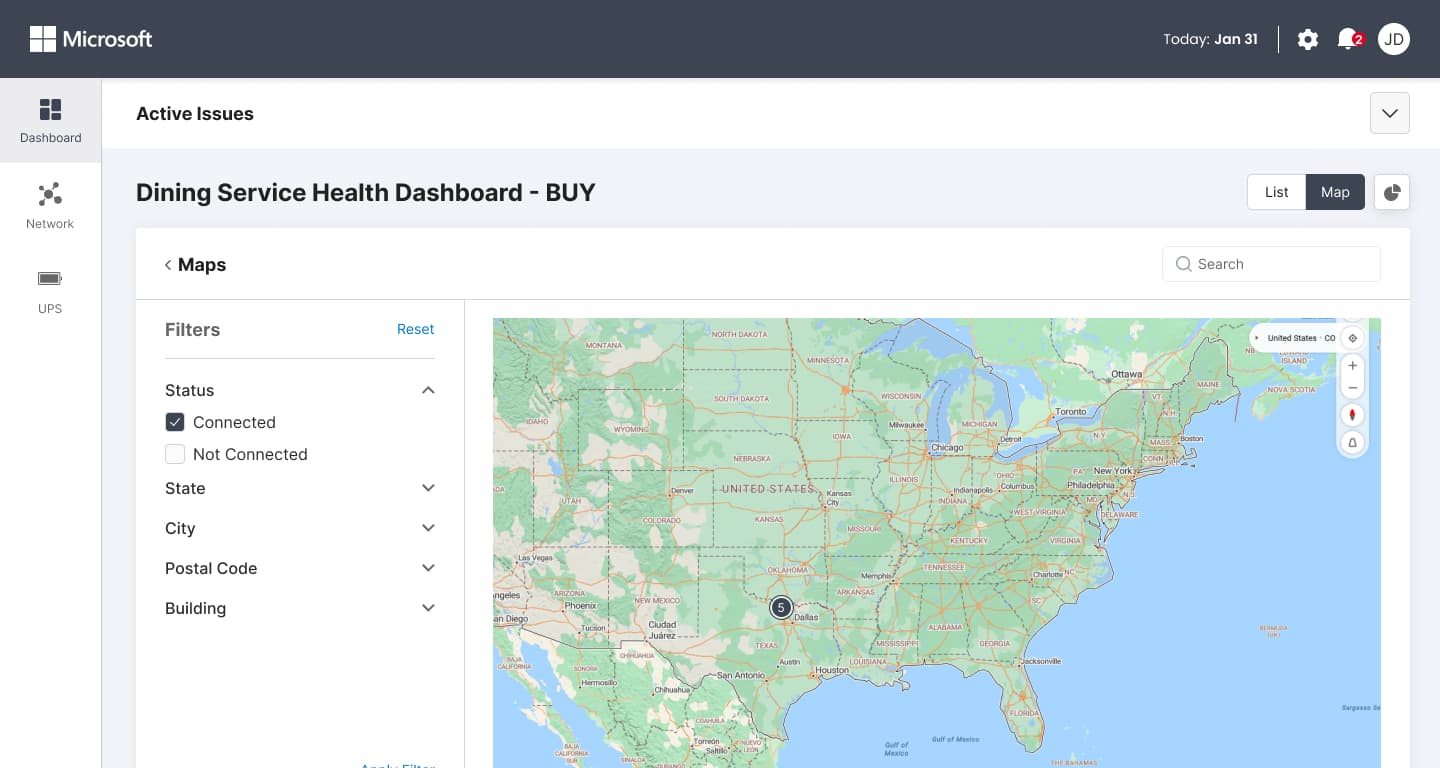Click the map pitch tilt control
Image resolution: width=1440 pixels, height=768 pixels.
pos(1353,442)
